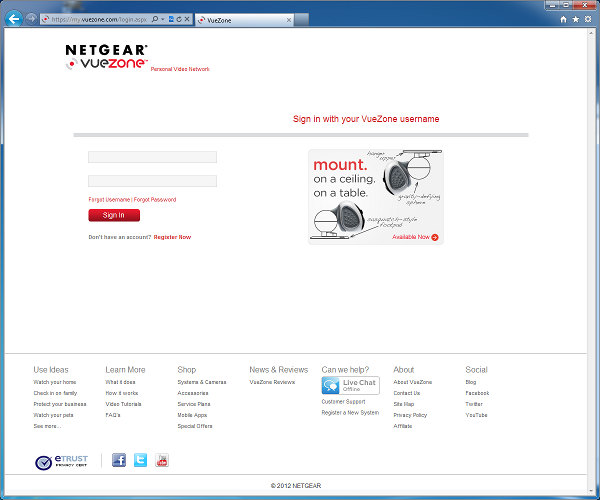Open browser tools gear icon

click(588, 19)
